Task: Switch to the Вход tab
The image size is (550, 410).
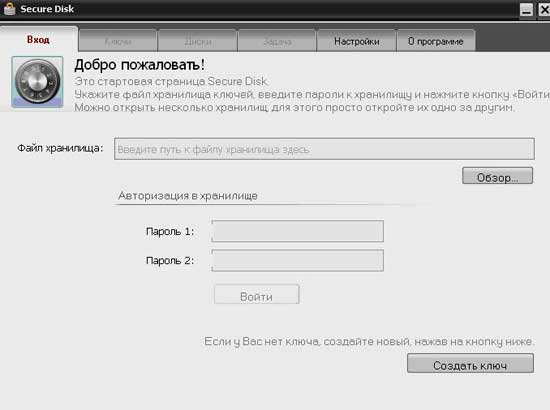Action: tap(38, 40)
